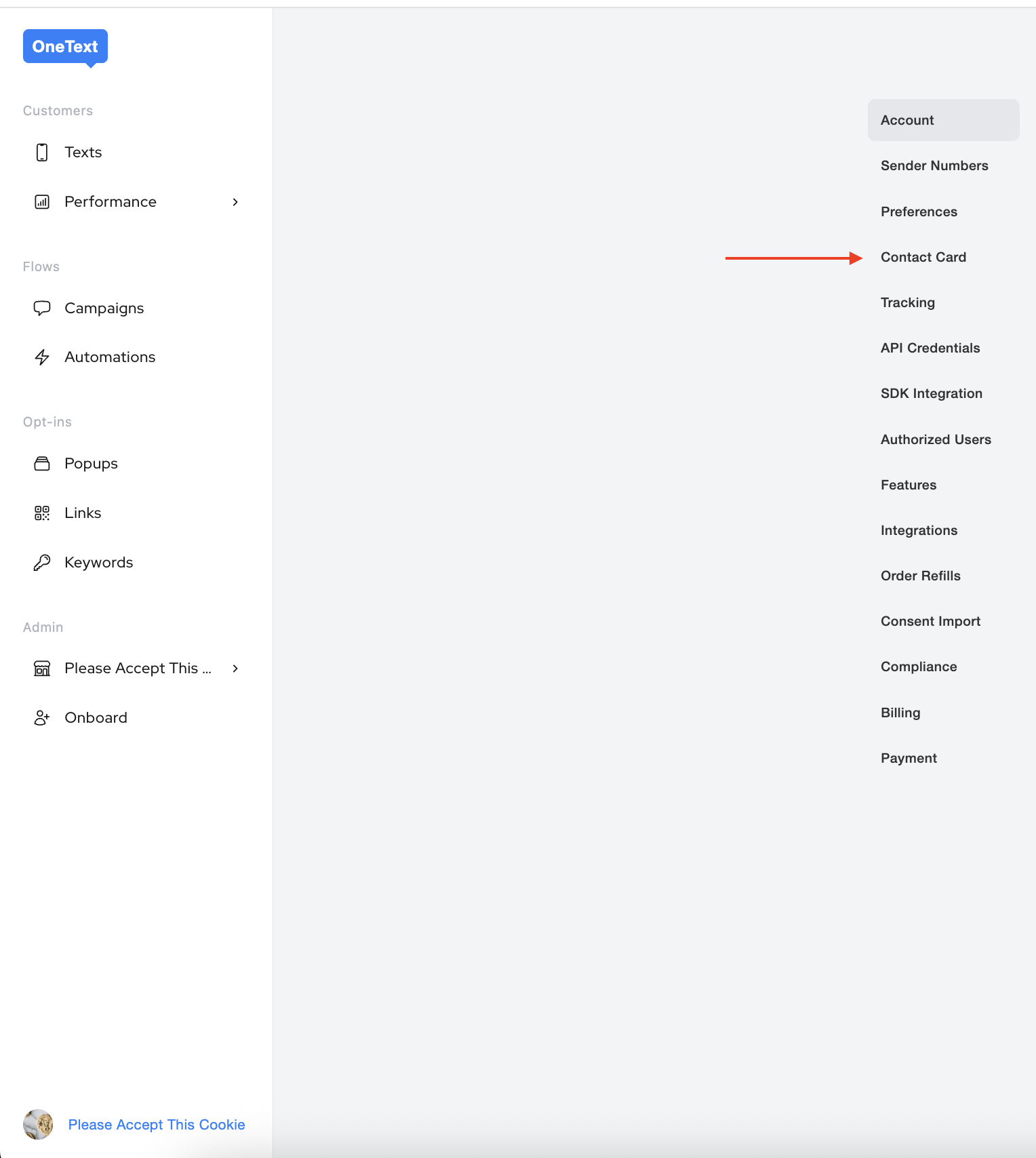
Task: Open the Billing settings page
Action: [900, 713]
